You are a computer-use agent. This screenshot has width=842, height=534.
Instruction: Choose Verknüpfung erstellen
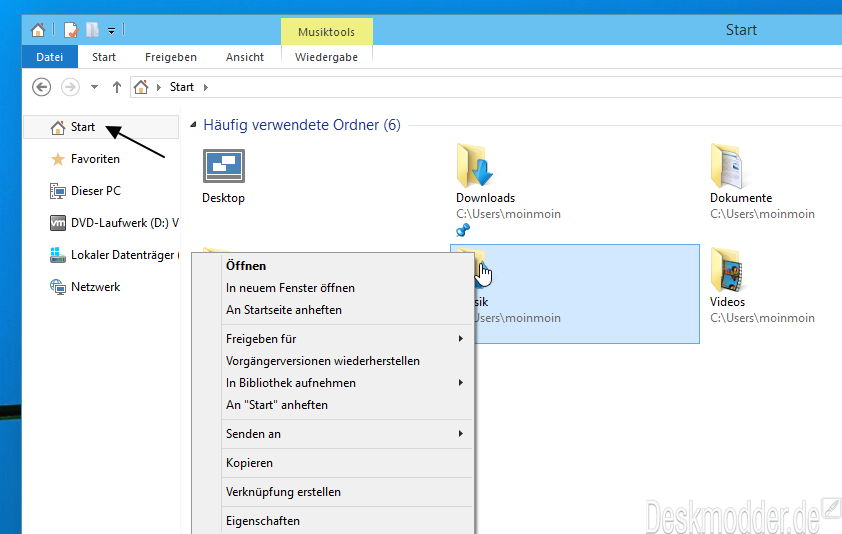click(x=347, y=492)
